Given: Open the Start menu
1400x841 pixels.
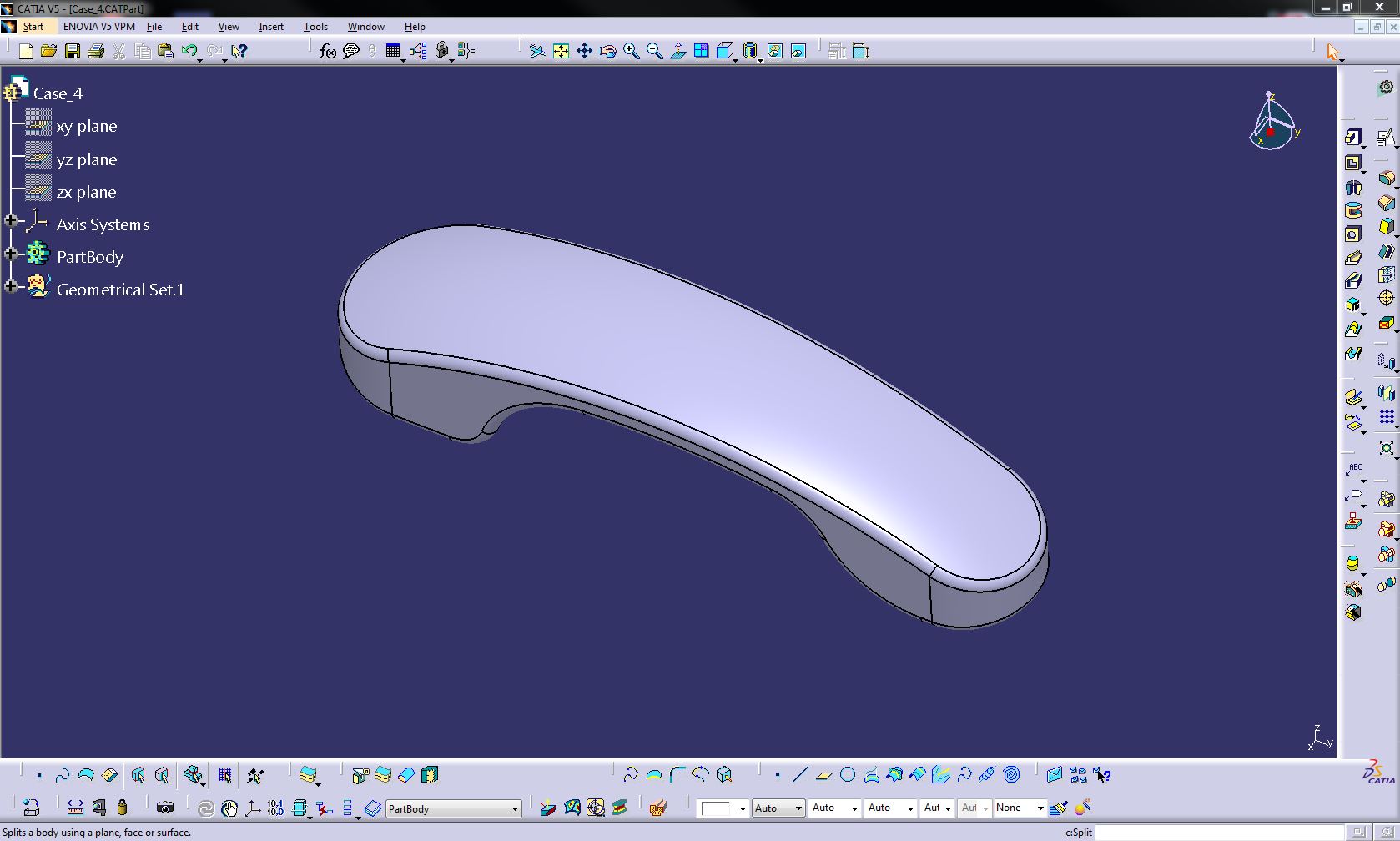Looking at the screenshot, I should tap(33, 27).
